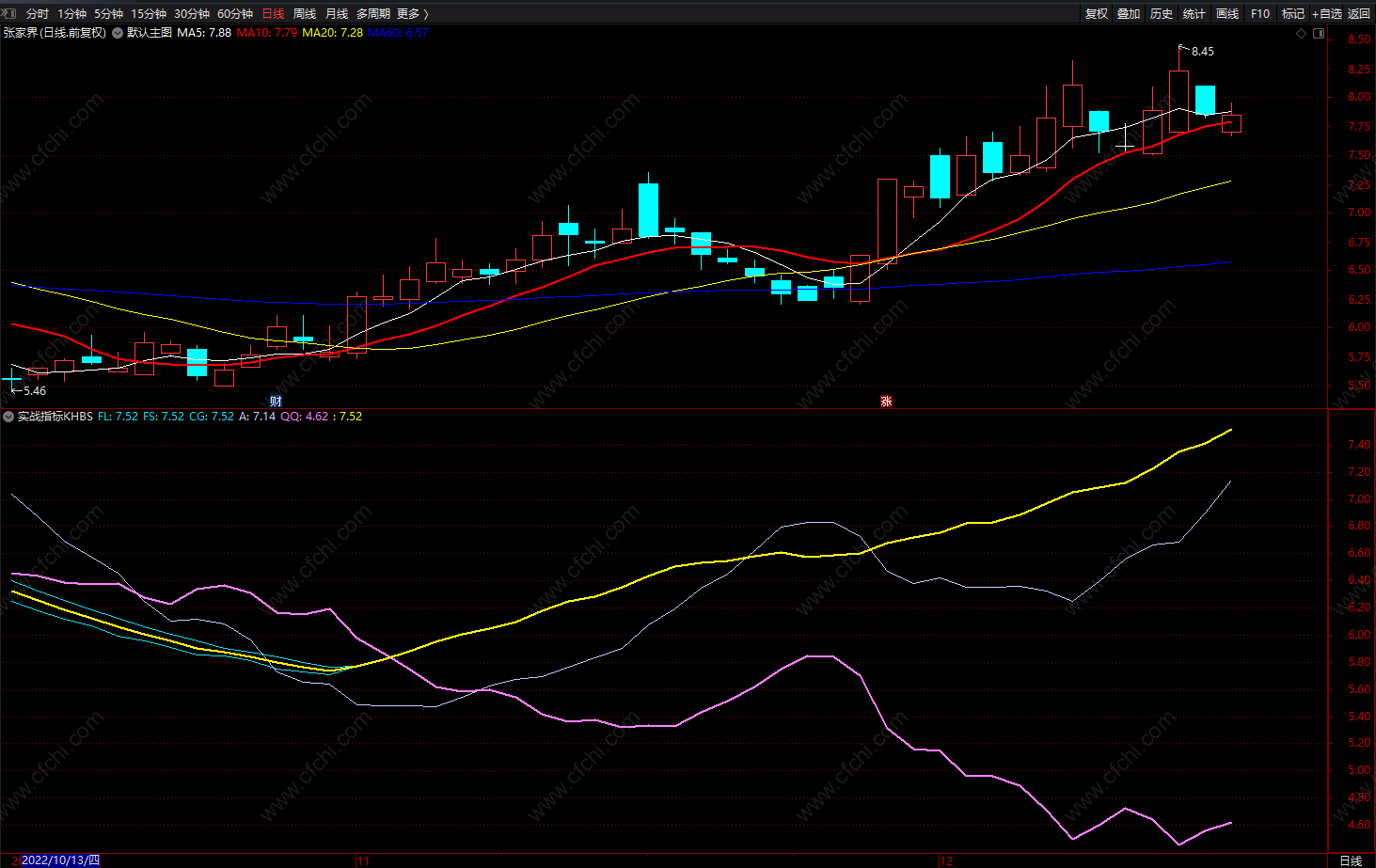Click the 日线 label at bottom right

coord(1351,860)
